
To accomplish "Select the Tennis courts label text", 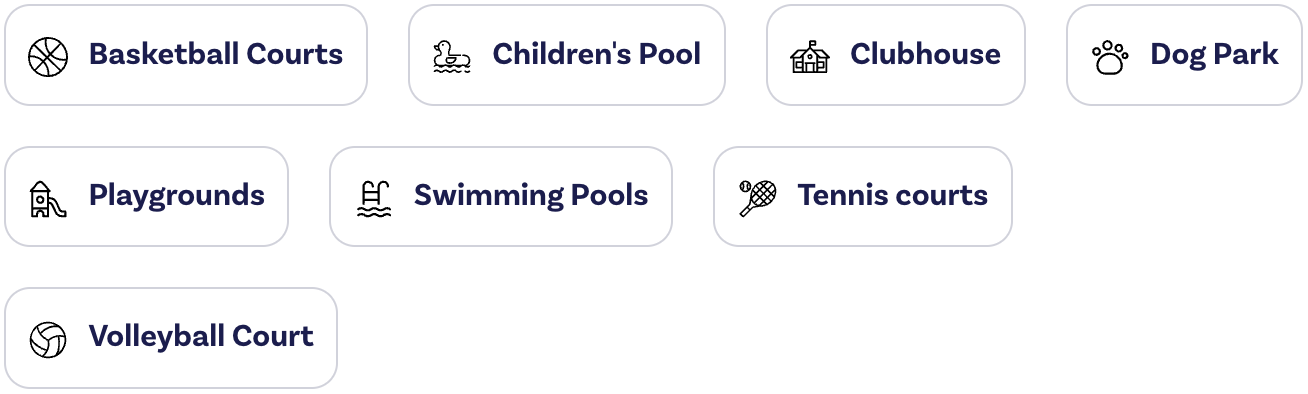I will (x=893, y=195).
